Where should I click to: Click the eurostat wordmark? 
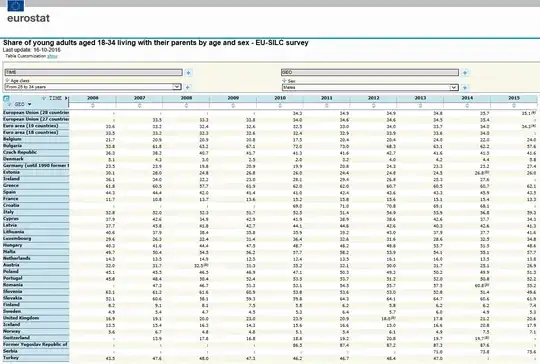pyautogui.click(x=28, y=18)
